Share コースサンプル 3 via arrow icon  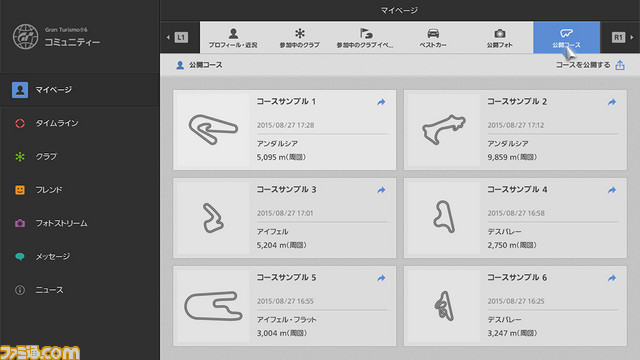(381, 190)
